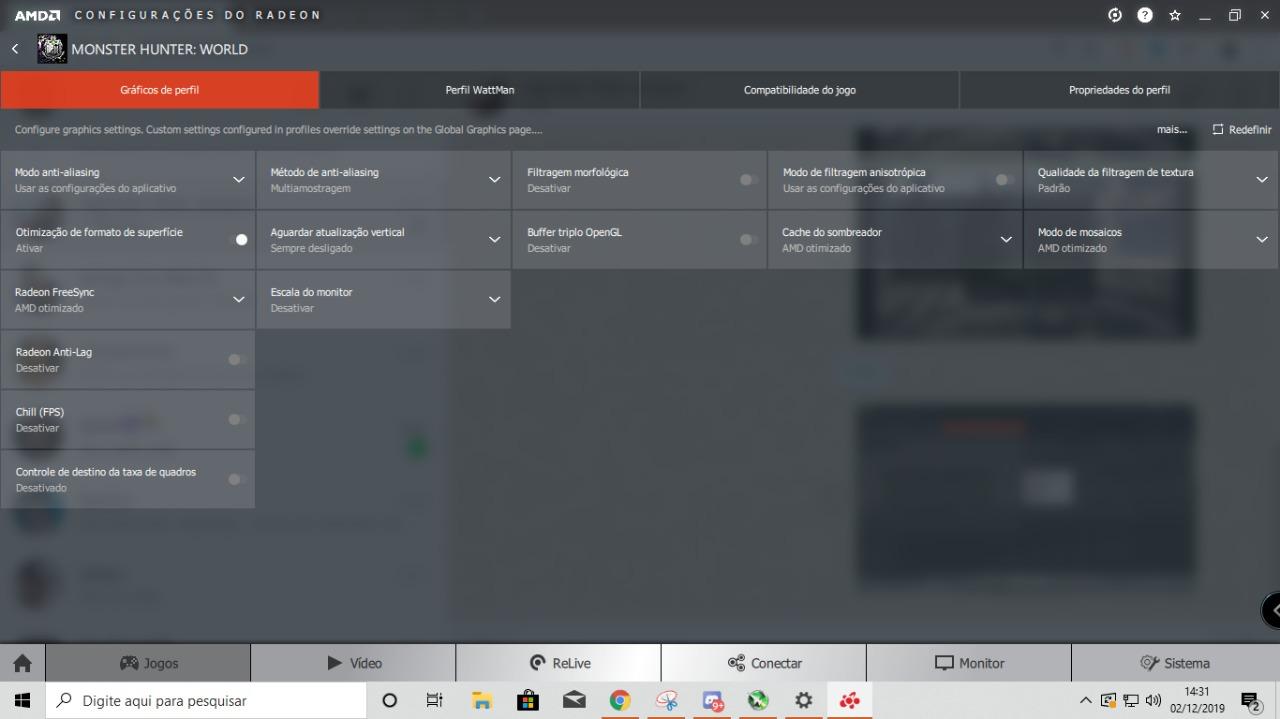This screenshot has width=1280, height=719.
Task: Switch to the Perfil WattMan tab
Action: tap(480, 90)
